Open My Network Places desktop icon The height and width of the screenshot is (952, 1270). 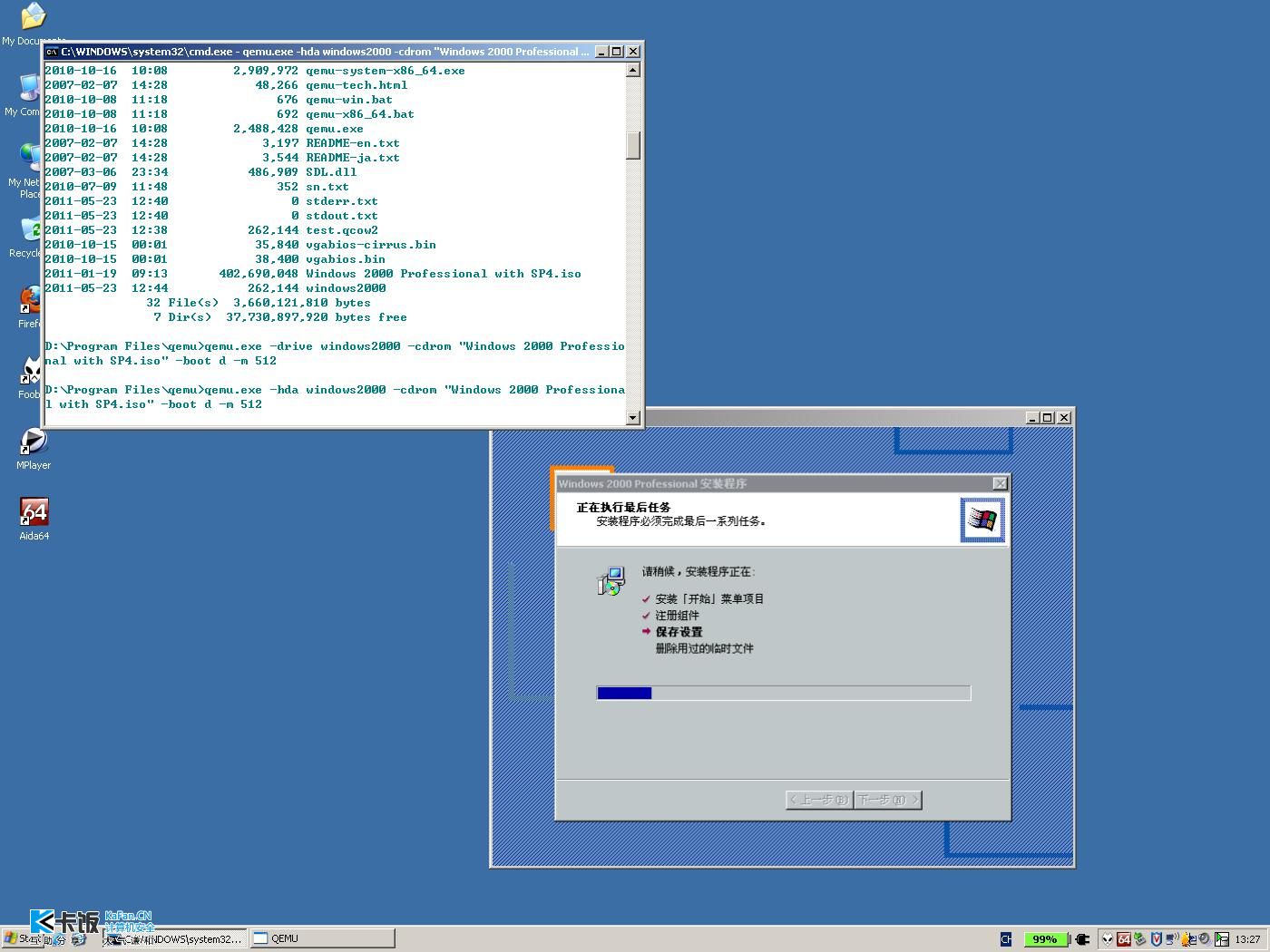(x=29, y=159)
